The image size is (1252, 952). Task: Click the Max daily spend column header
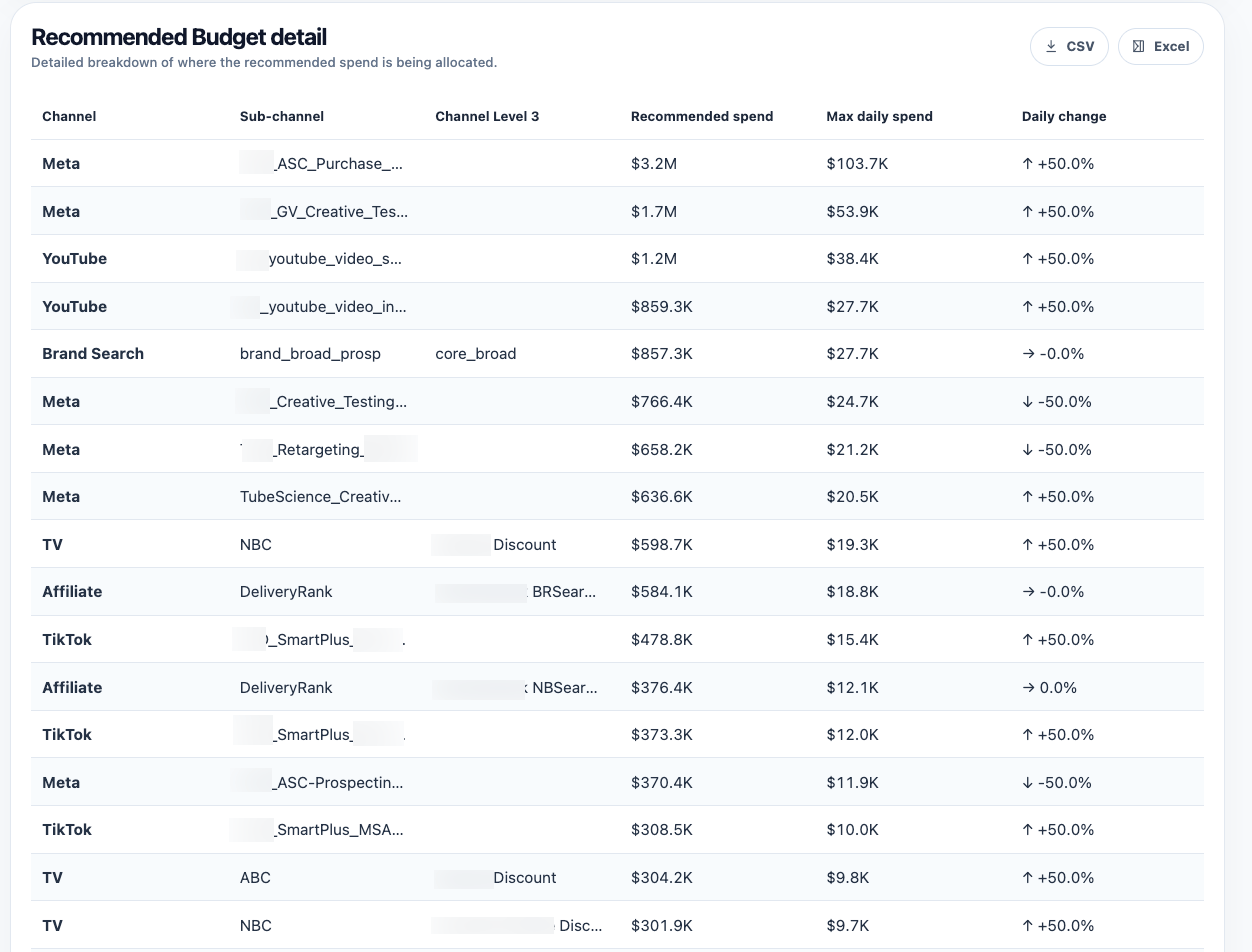point(879,116)
